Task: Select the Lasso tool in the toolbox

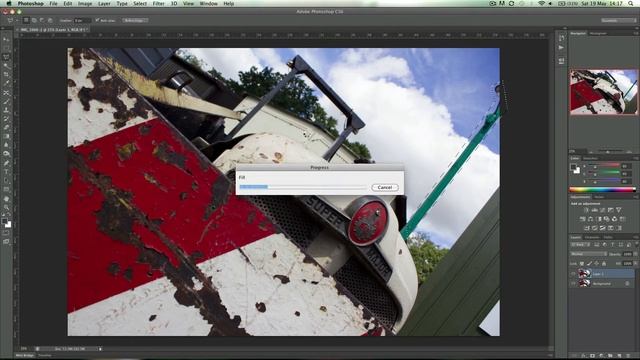Action: coord(6,58)
